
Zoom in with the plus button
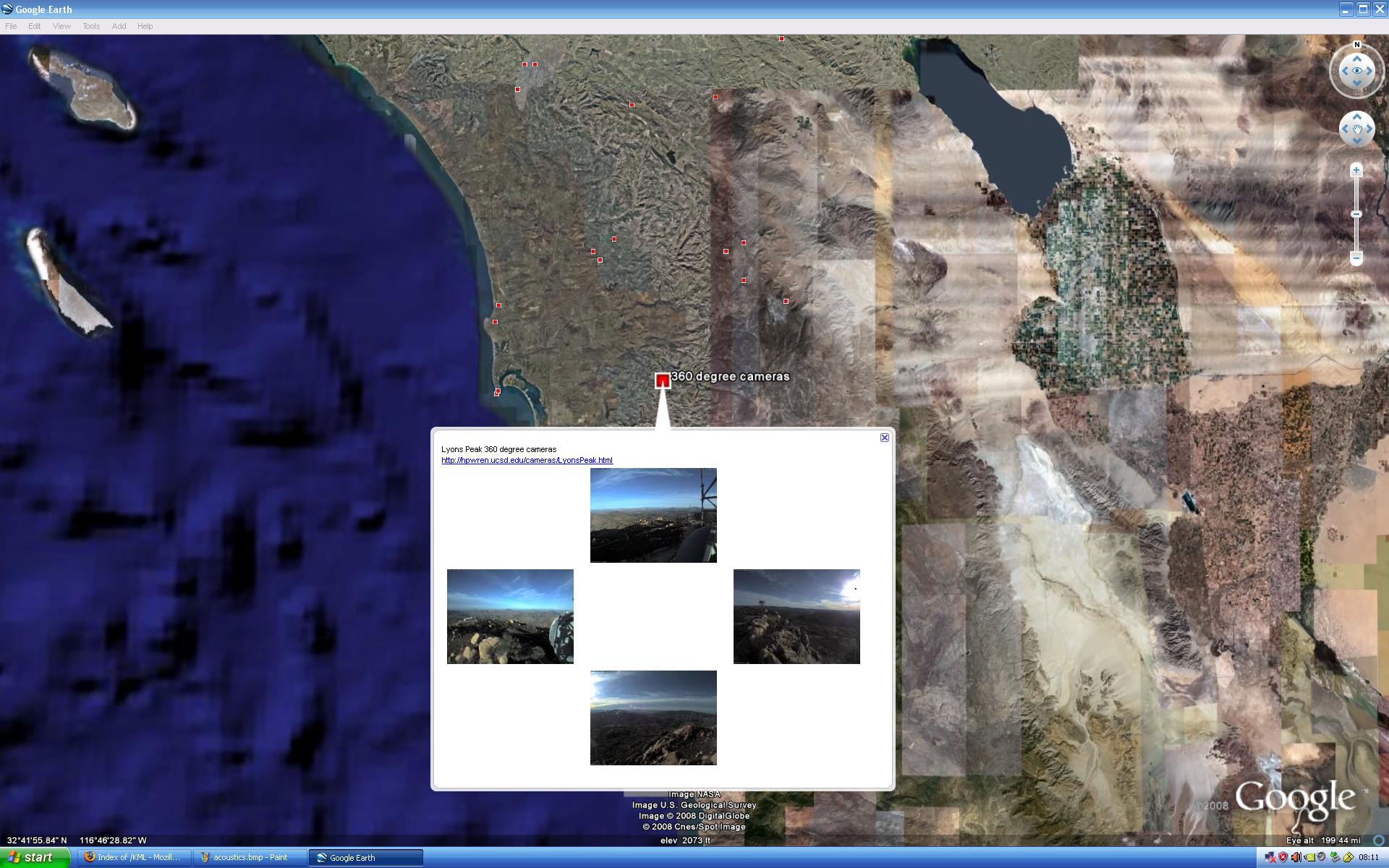coord(1356,170)
